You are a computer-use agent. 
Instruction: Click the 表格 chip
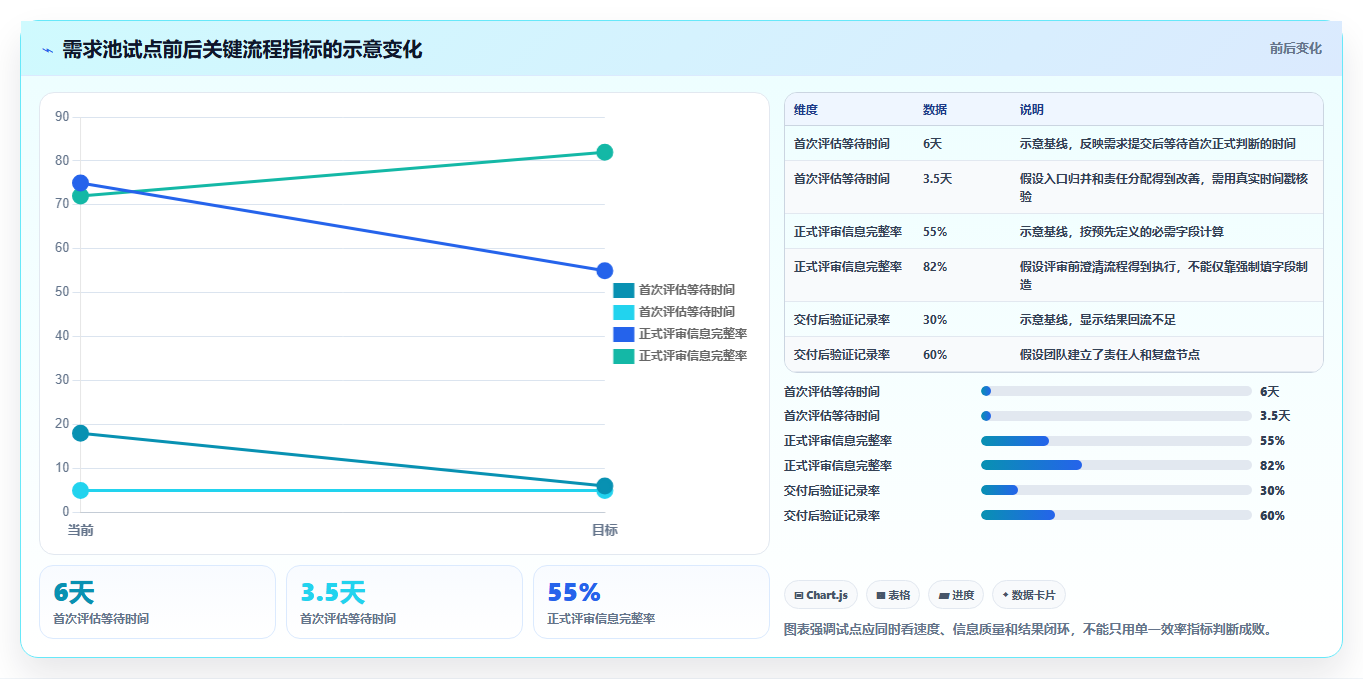click(893, 595)
